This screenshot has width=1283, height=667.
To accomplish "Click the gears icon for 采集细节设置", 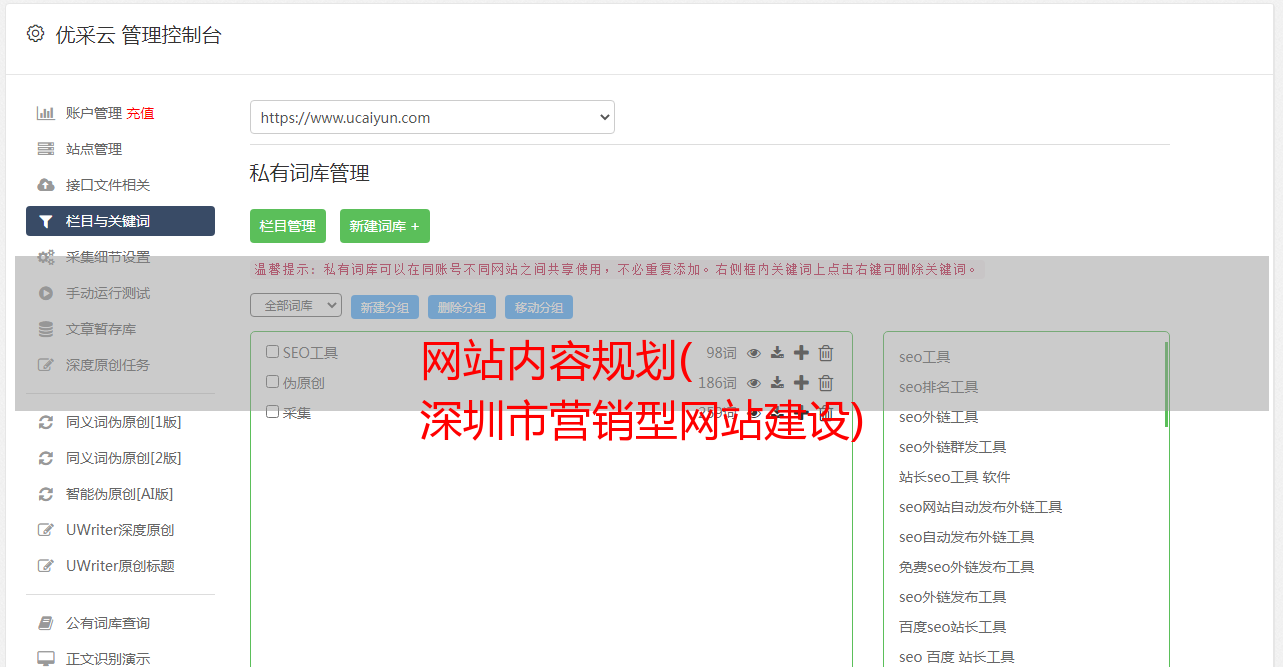I will (x=46, y=257).
